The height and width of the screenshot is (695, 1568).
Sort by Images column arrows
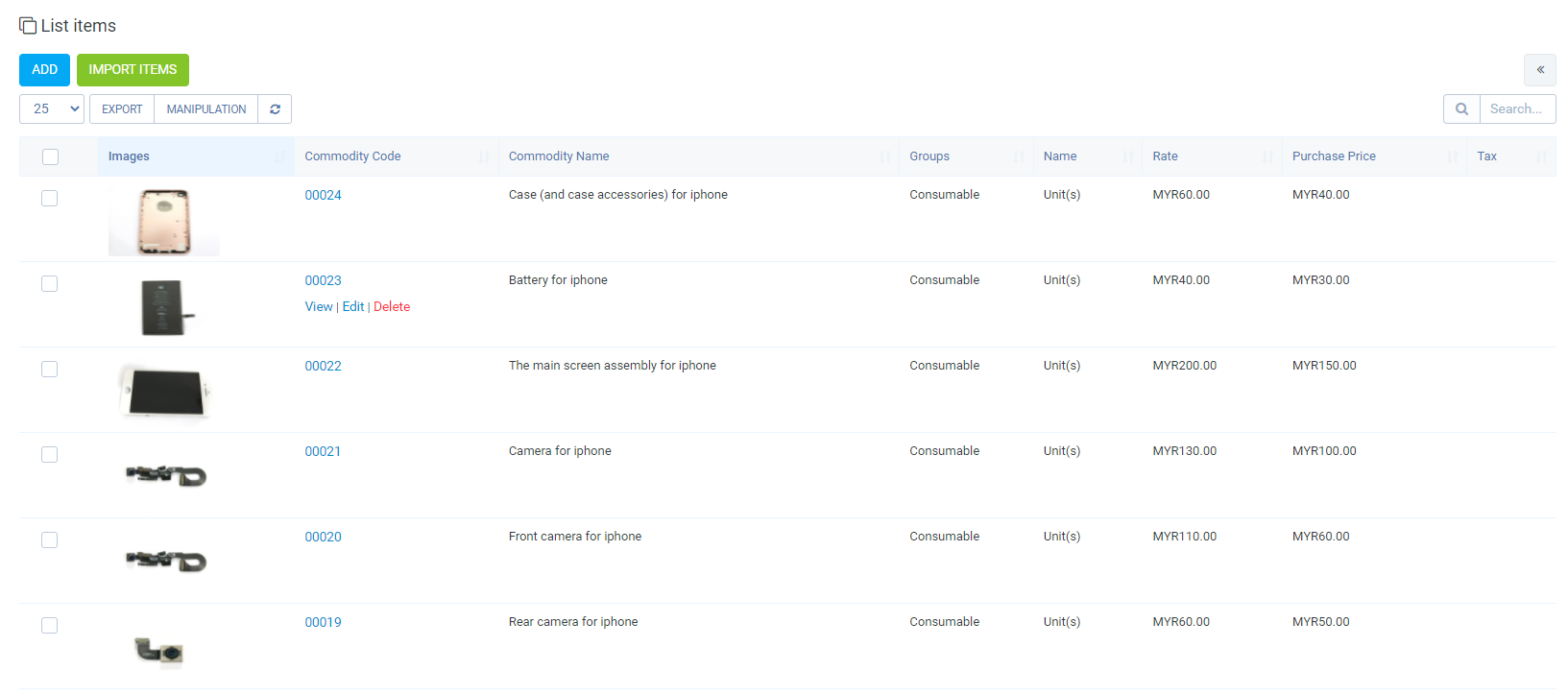pyautogui.click(x=280, y=156)
